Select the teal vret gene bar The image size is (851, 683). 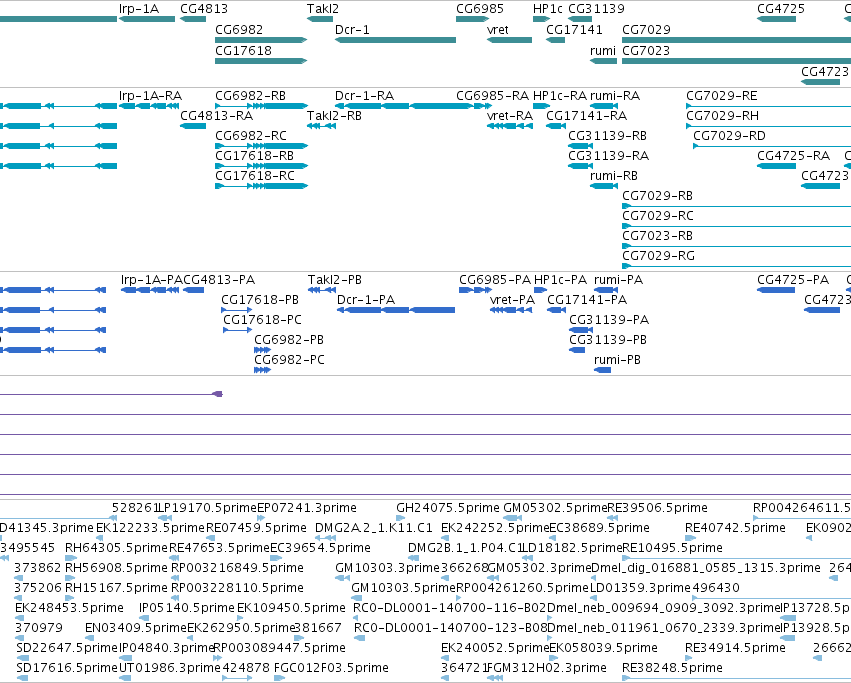(x=510, y=40)
